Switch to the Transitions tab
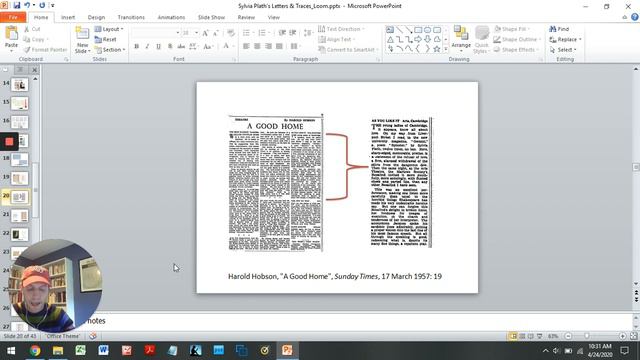Screen dimensions: 640x360 point(131,17)
